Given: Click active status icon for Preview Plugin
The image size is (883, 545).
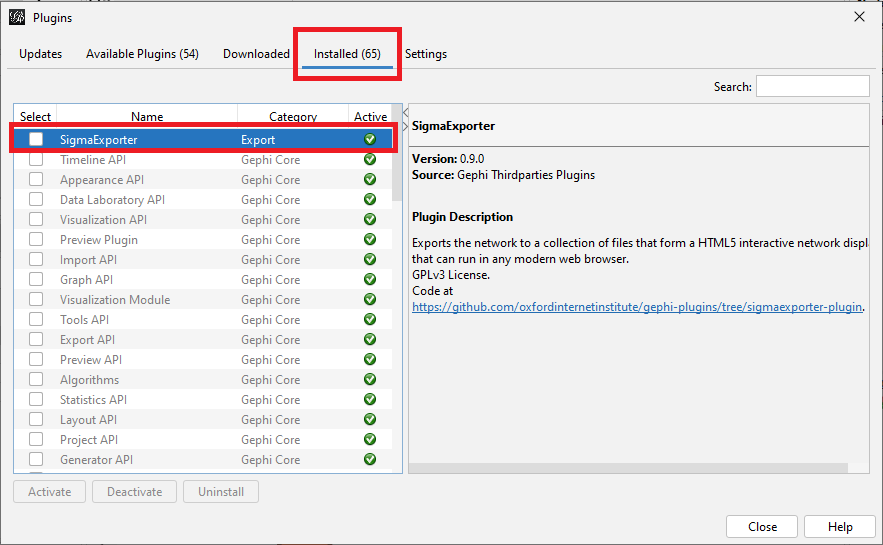Looking at the screenshot, I should 370,239.
